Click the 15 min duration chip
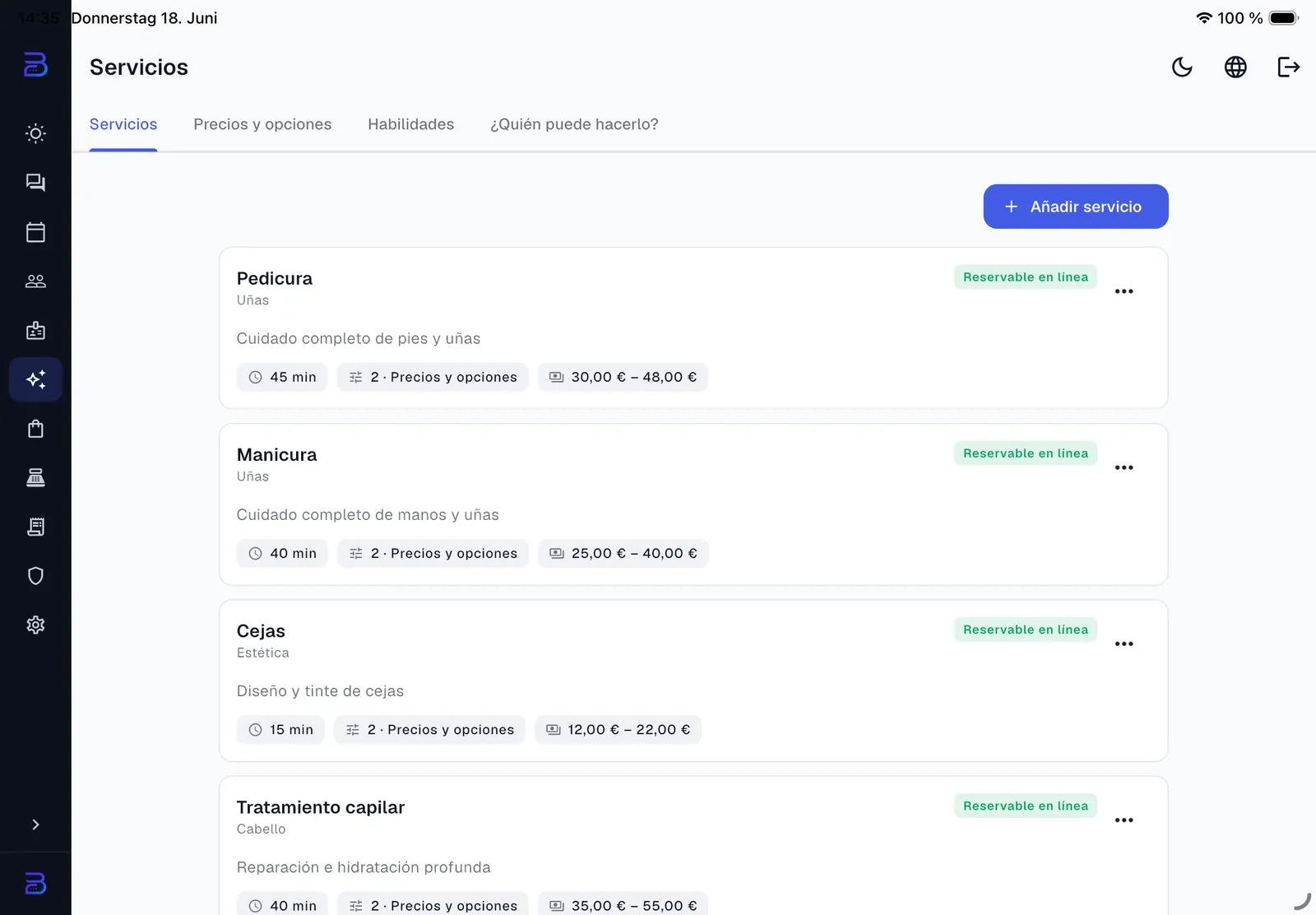Viewport: 1316px width, 915px height. click(280, 730)
